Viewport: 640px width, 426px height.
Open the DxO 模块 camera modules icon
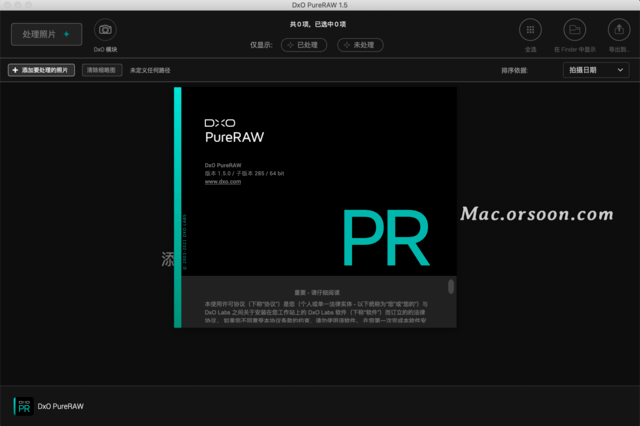(x=105, y=30)
